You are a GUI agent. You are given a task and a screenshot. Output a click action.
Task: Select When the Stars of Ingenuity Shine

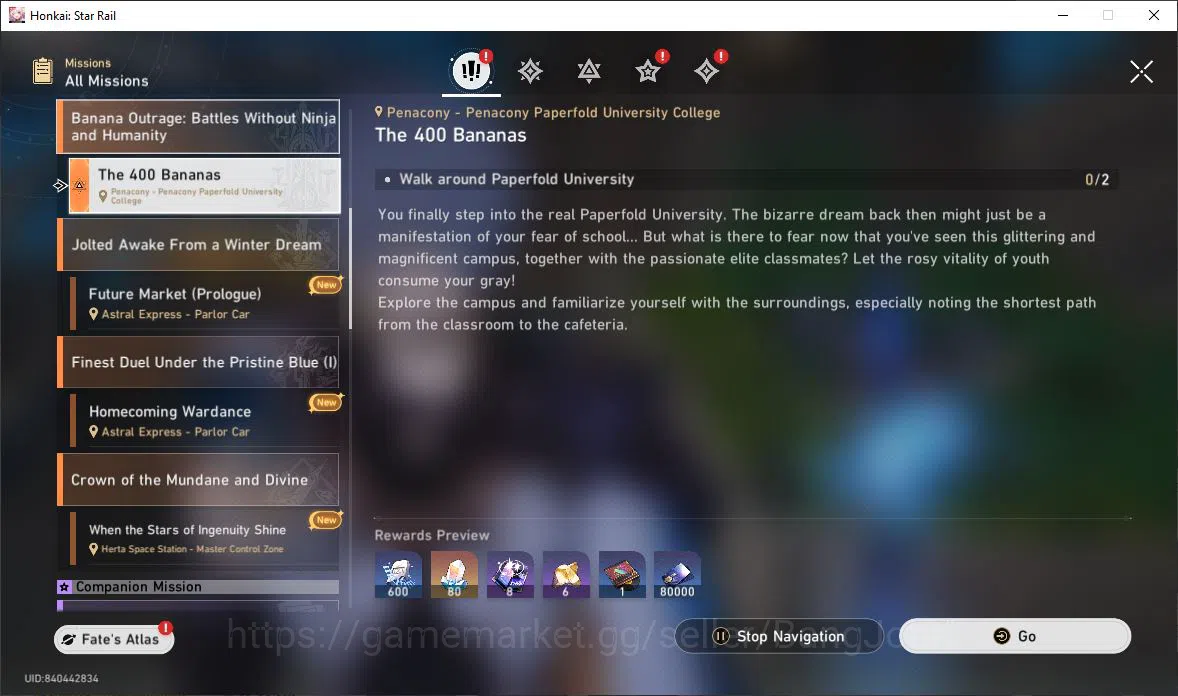(204, 538)
